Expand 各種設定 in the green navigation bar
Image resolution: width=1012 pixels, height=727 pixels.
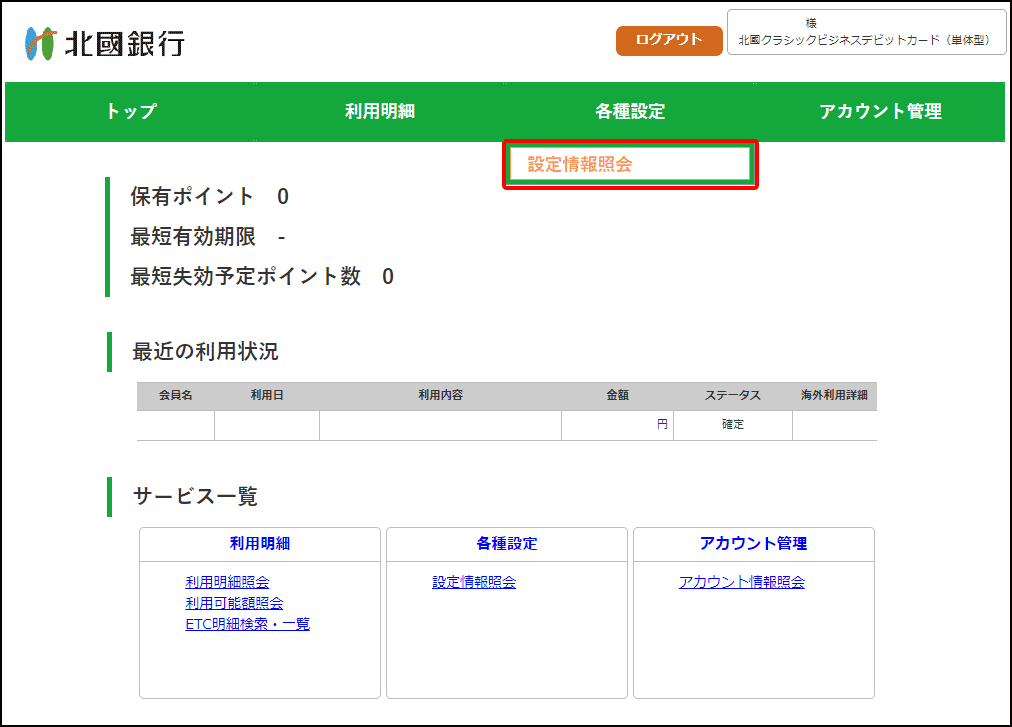[630, 112]
